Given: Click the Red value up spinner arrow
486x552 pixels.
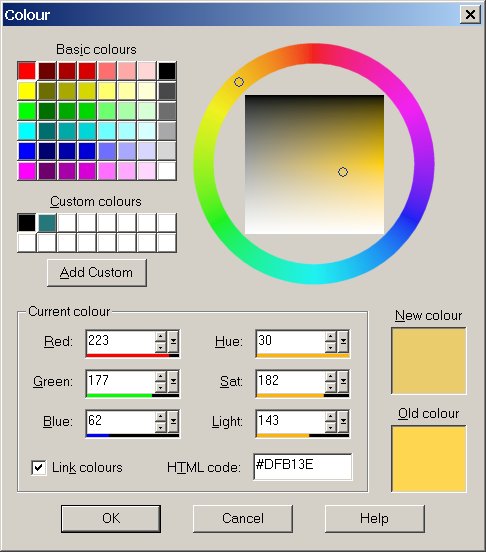Looking at the screenshot, I should click(160, 336).
